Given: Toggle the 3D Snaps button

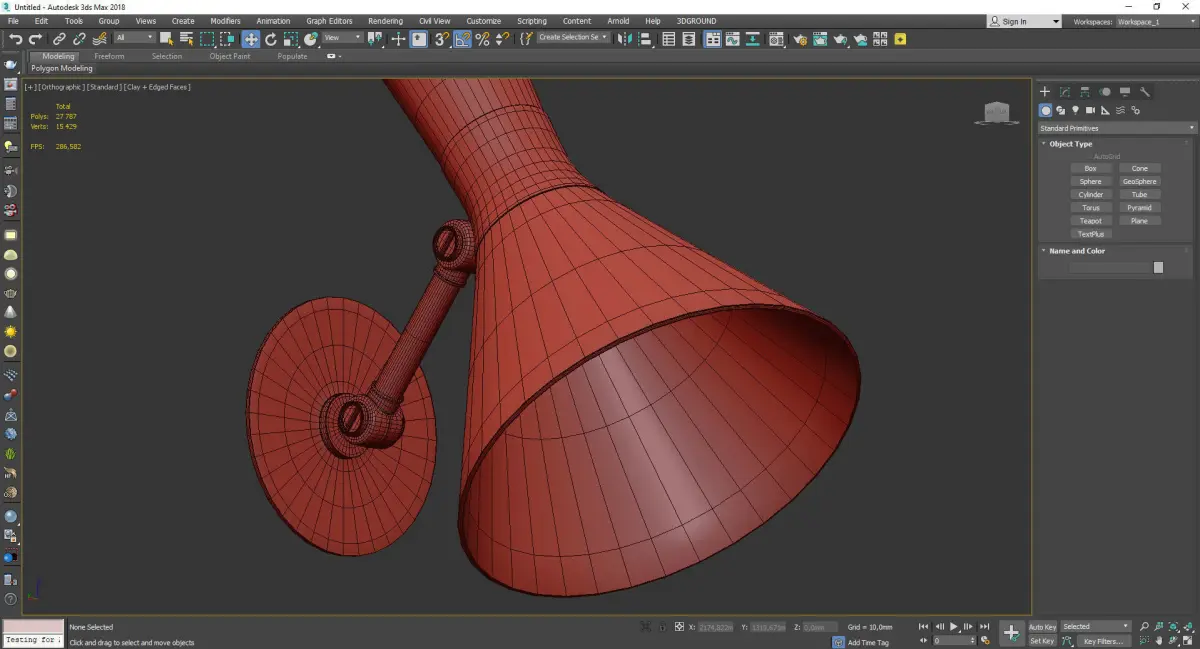Looking at the screenshot, I should 441,39.
